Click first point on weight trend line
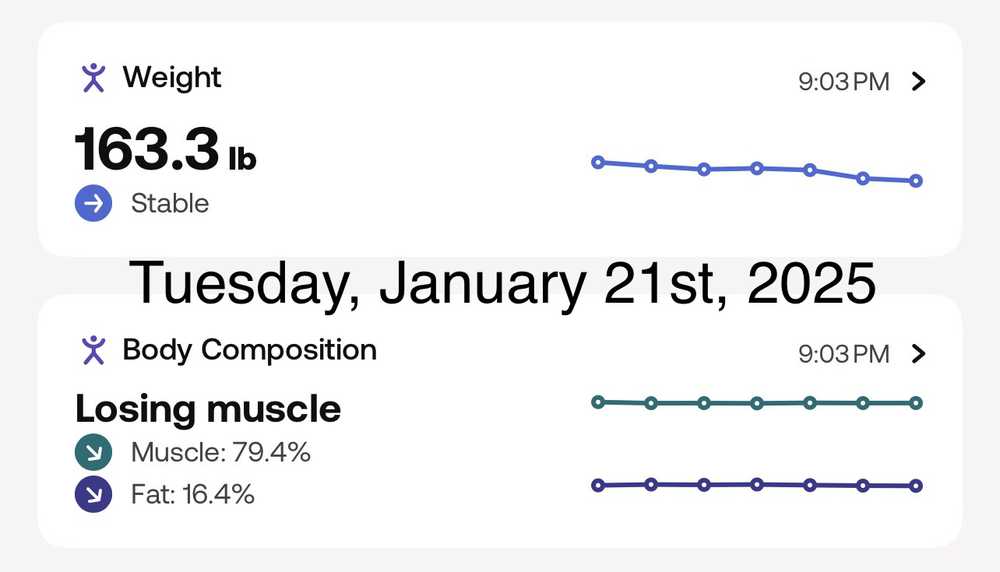Viewport: 1000px width, 572px height. click(598, 162)
